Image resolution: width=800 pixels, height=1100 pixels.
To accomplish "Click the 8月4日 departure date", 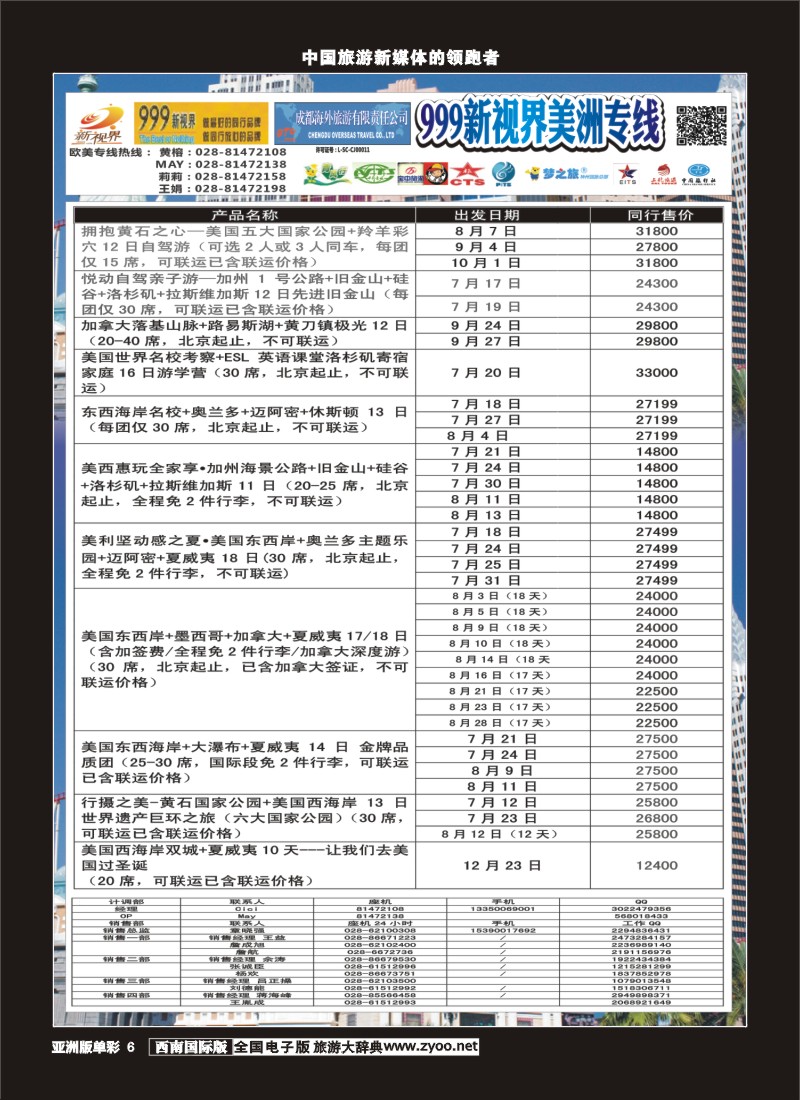I will coord(477,436).
